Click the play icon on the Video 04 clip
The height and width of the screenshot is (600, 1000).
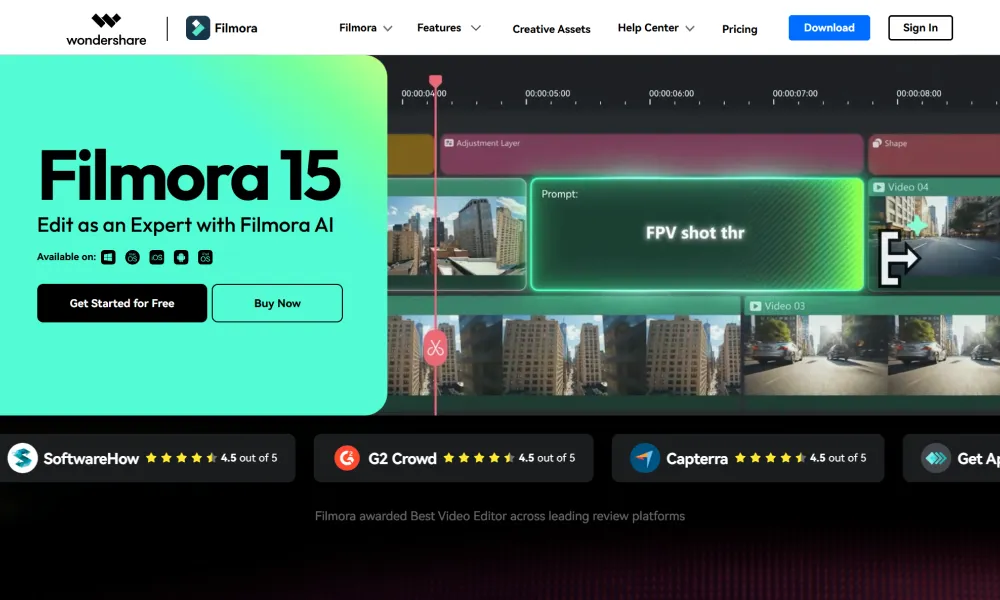tap(880, 186)
